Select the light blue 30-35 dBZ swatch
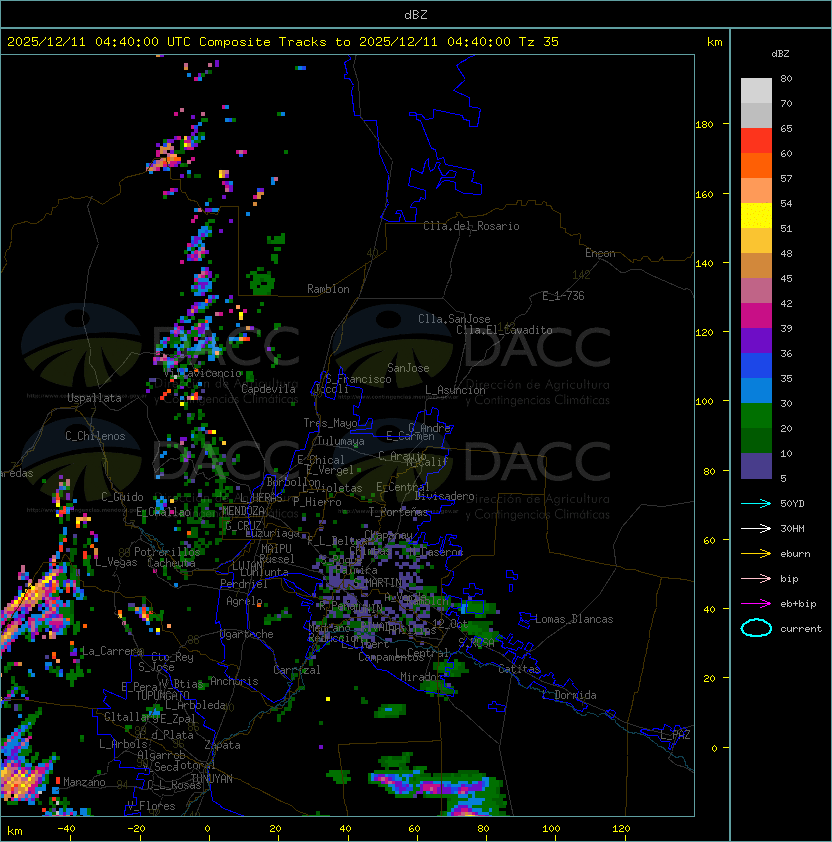Image resolution: width=832 pixels, height=842 pixels. [756, 390]
